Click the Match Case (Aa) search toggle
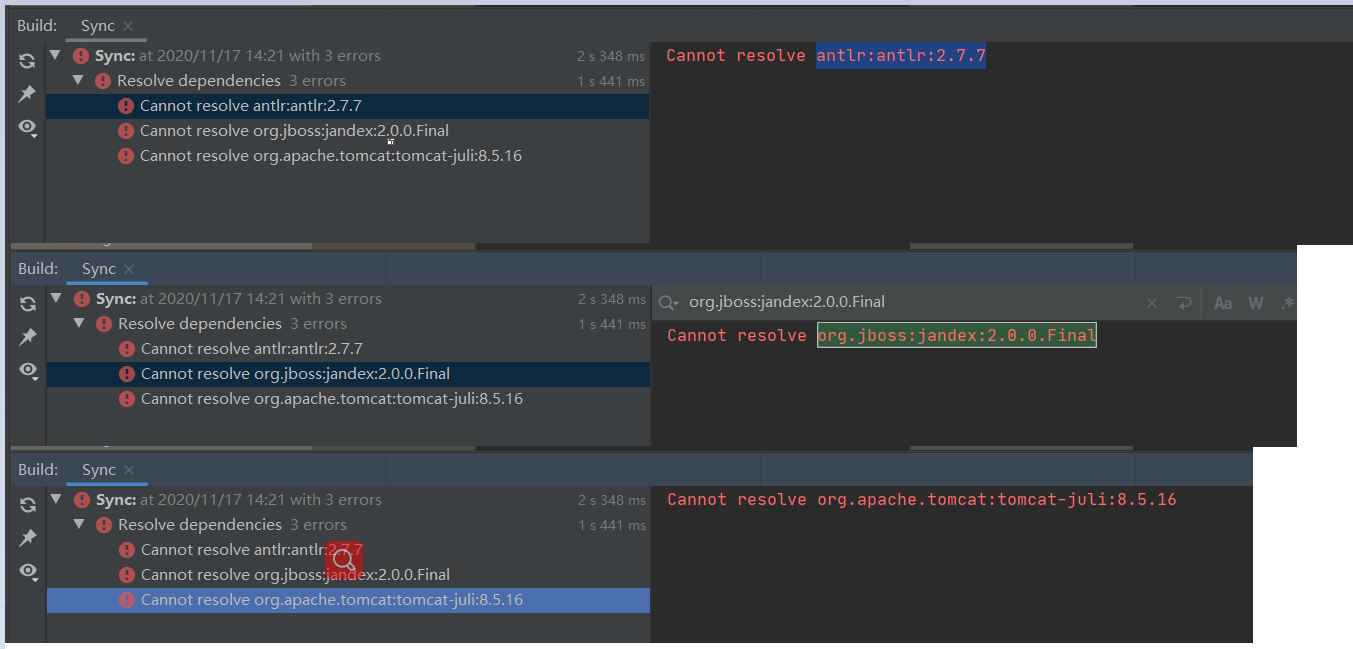The width and height of the screenshot is (1353, 649). pyautogui.click(x=1222, y=303)
